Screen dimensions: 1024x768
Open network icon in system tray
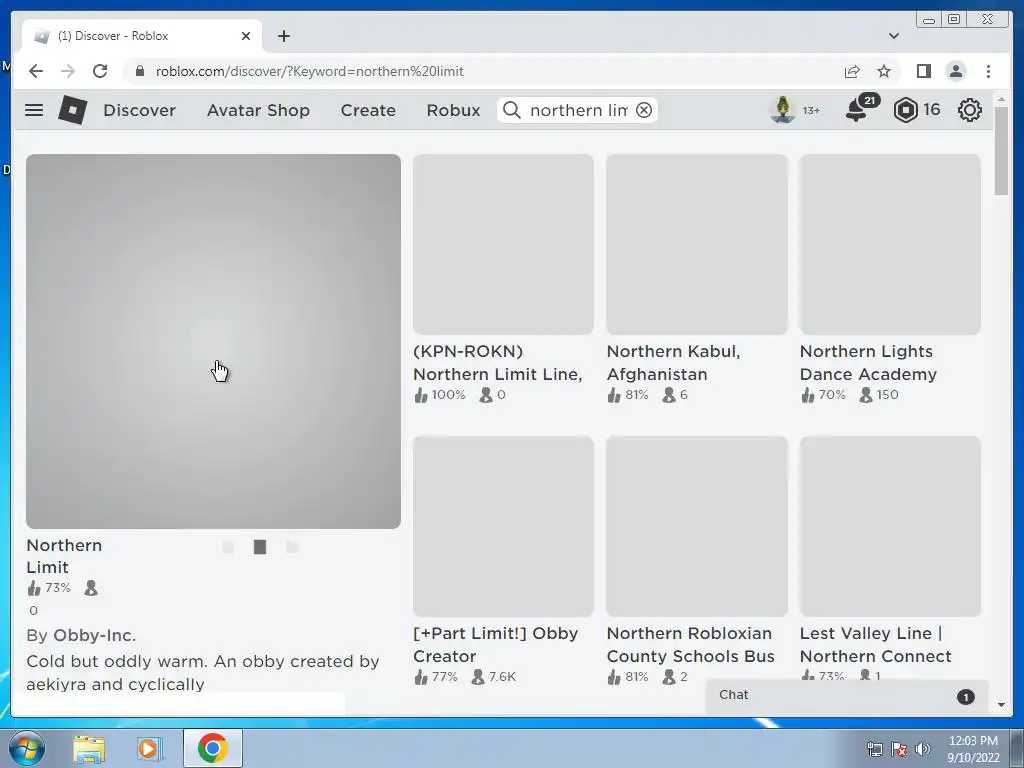click(874, 748)
